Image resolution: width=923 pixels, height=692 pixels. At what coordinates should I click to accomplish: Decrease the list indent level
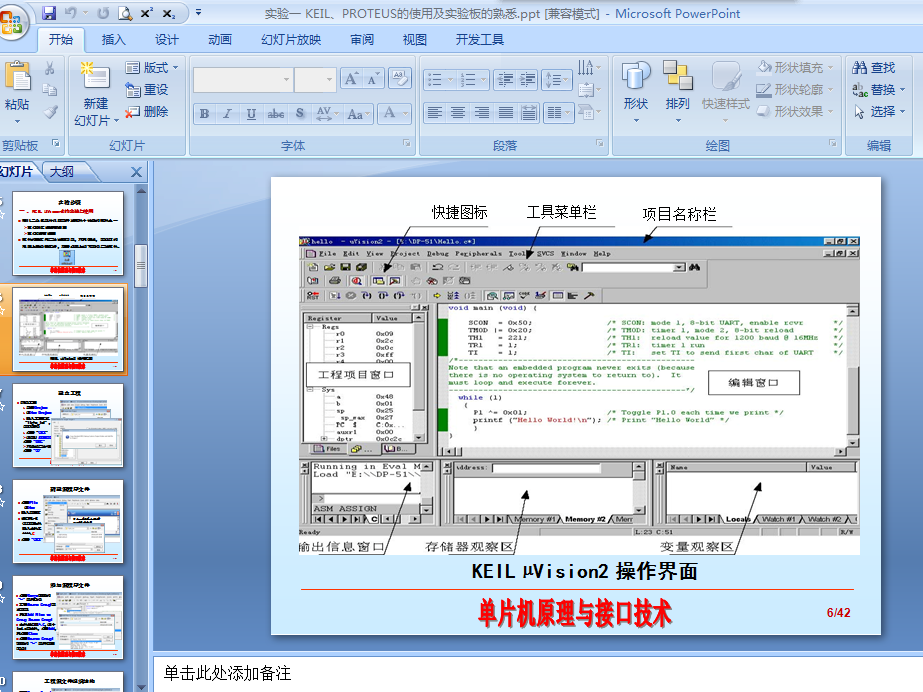point(505,79)
